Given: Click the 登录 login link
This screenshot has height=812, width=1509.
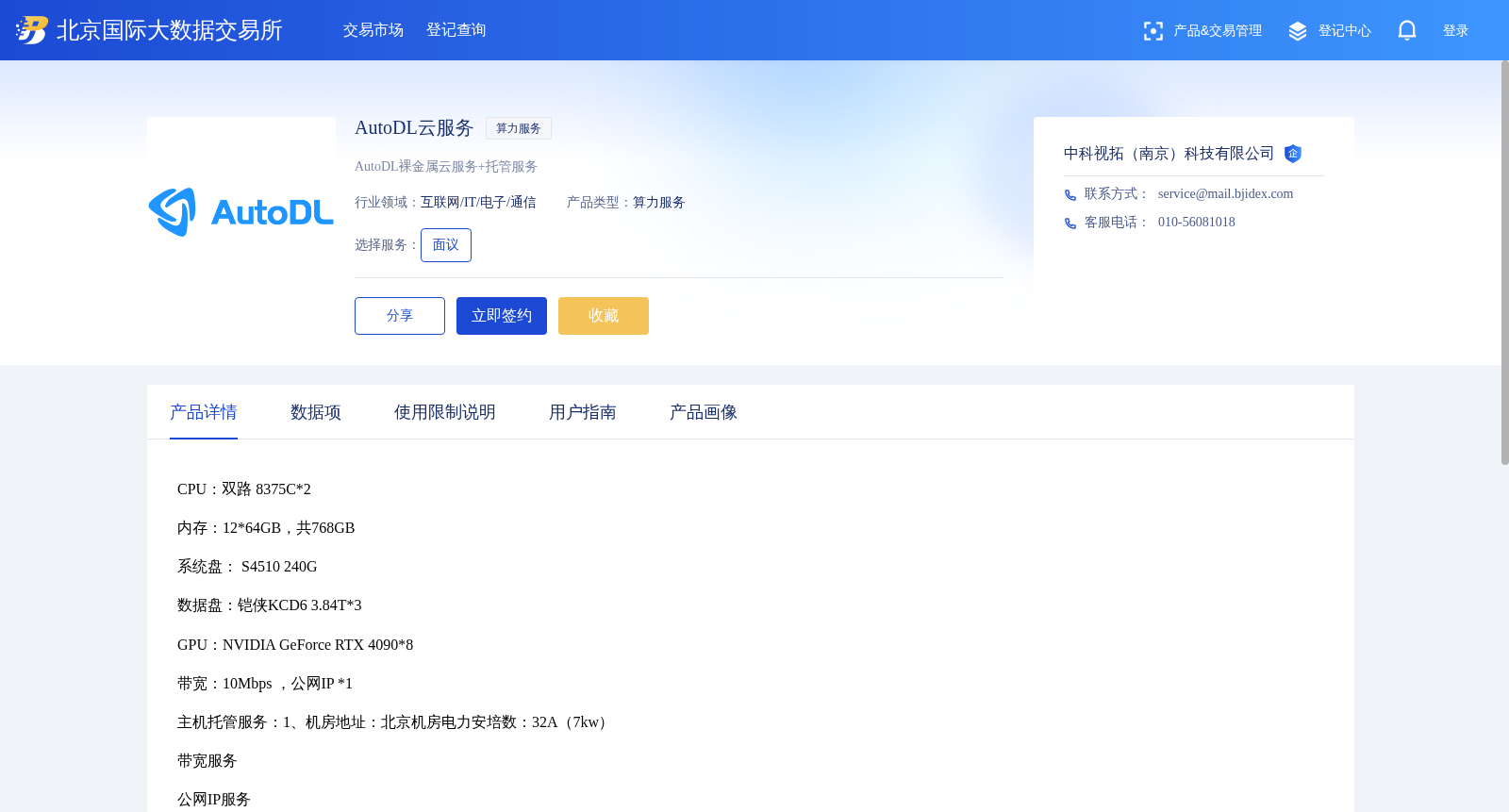Looking at the screenshot, I should point(1456,31).
